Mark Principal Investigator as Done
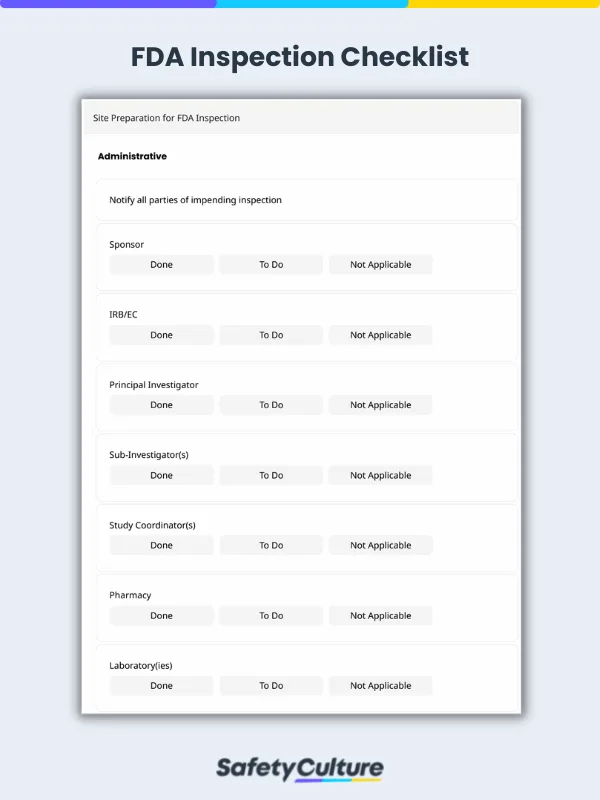This screenshot has height=800, width=600. coord(160,405)
